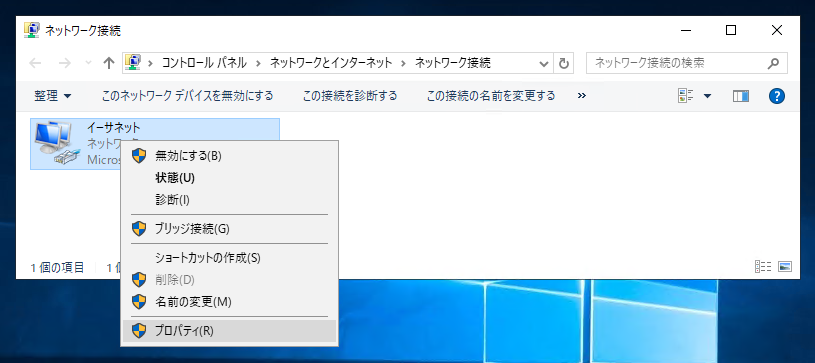Click ネットワーク接続 in the address path
Viewport: 815px width, 363px height.
pyautogui.click(x=453, y=63)
